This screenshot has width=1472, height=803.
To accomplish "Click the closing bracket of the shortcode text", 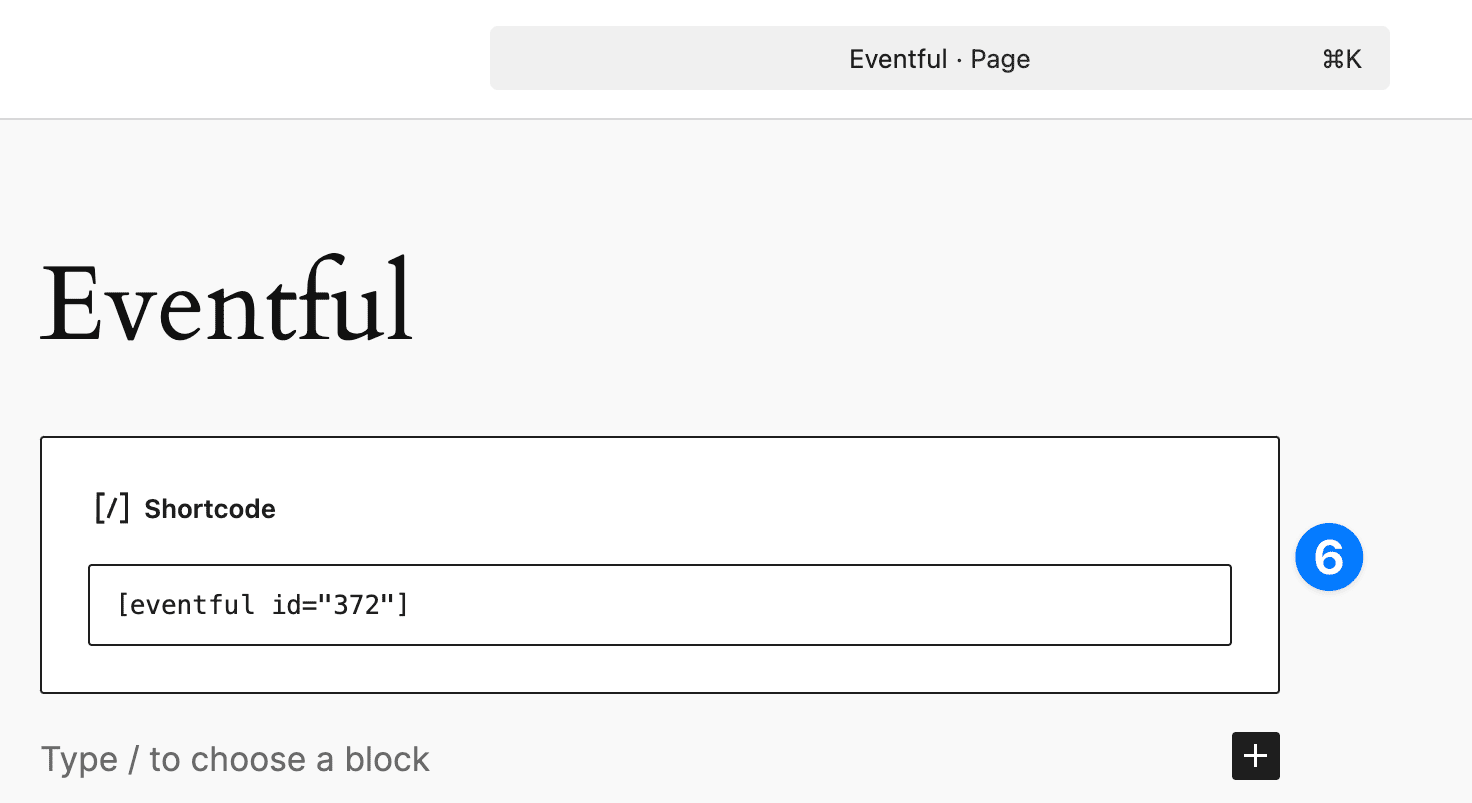I will pos(402,605).
